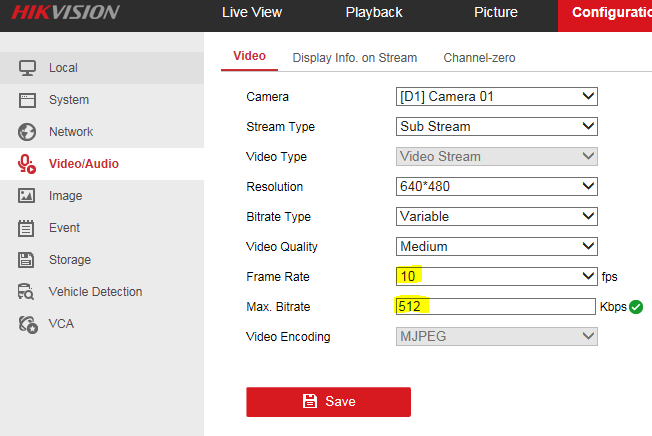Open the Playback menu tab

click(x=374, y=13)
